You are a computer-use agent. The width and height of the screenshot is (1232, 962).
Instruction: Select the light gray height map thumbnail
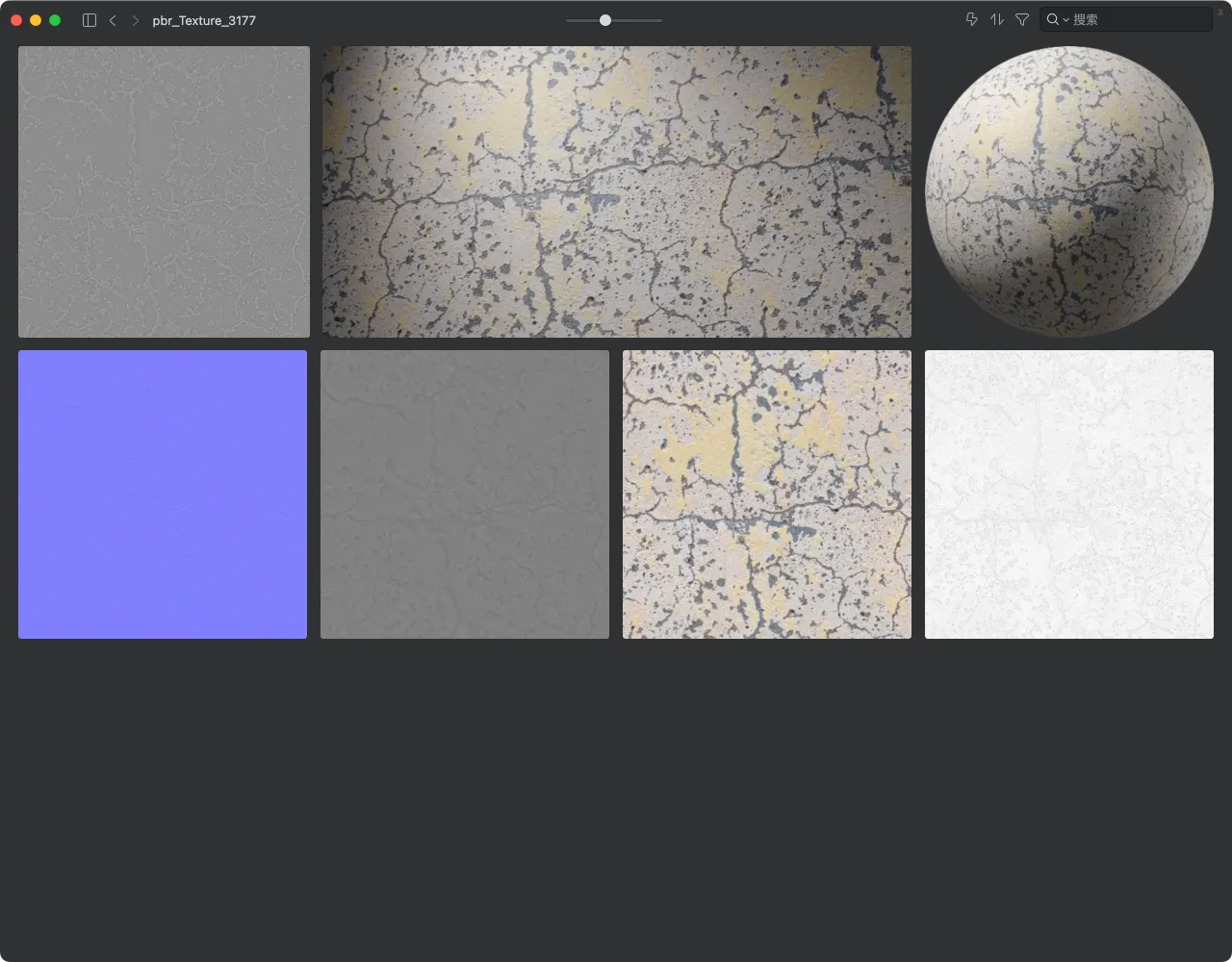(x=164, y=192)
